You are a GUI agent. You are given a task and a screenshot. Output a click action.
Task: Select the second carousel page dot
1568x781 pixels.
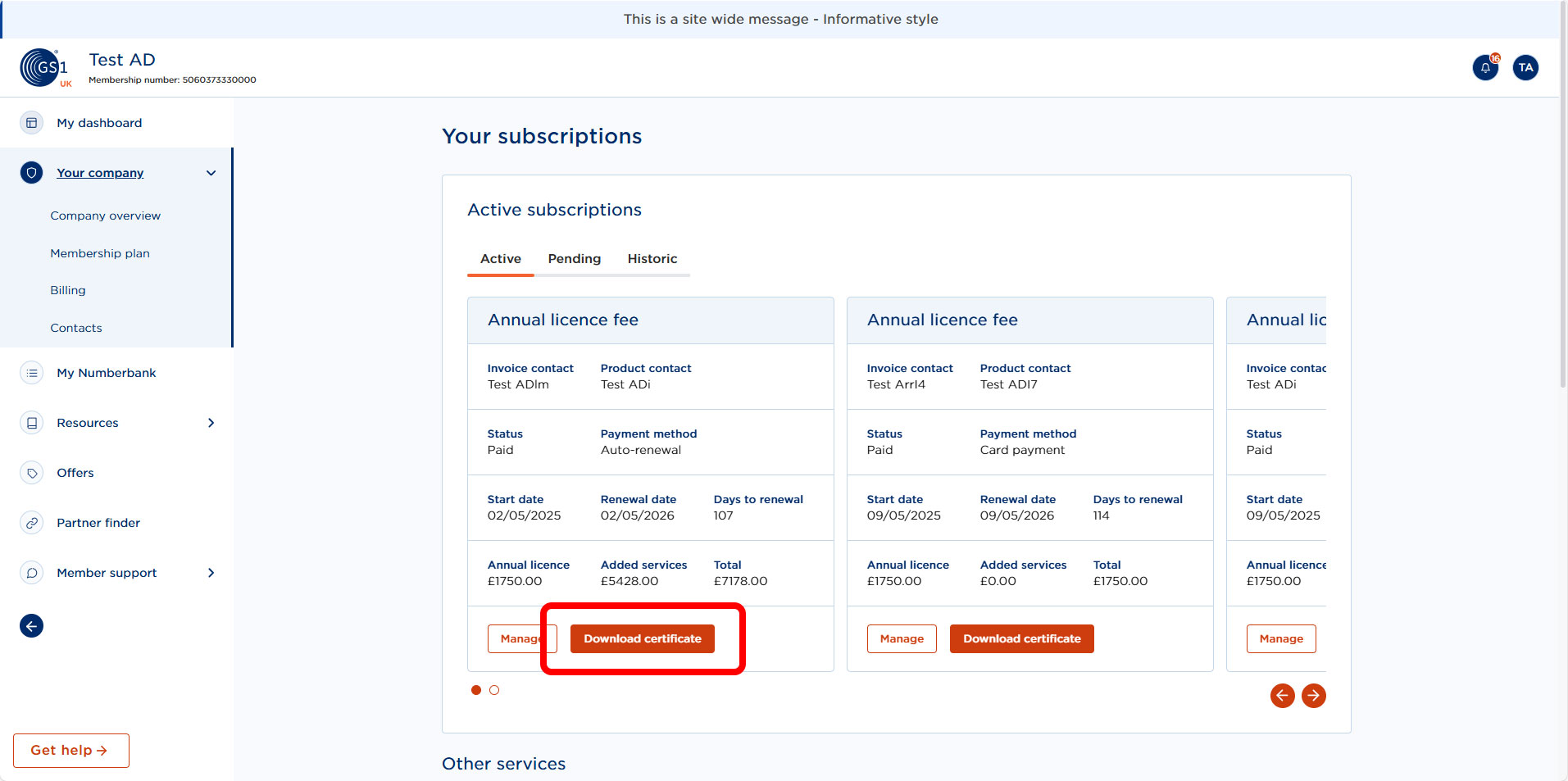click(x=493, y=690)
